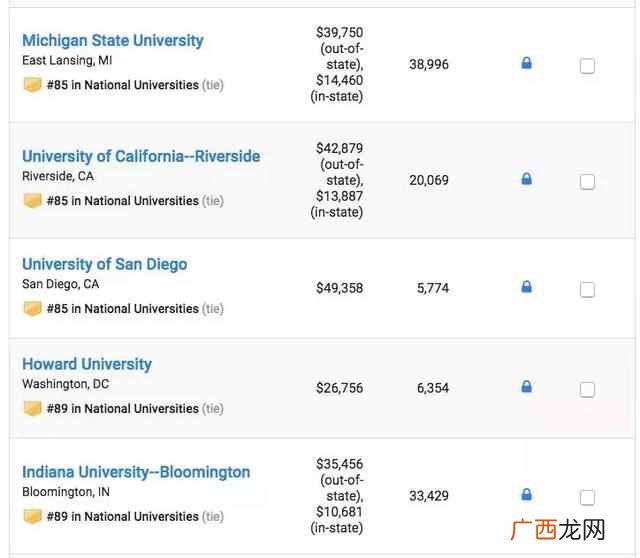
Task: Click lock icon for UC Riverside row
Action: pos(527,179)
